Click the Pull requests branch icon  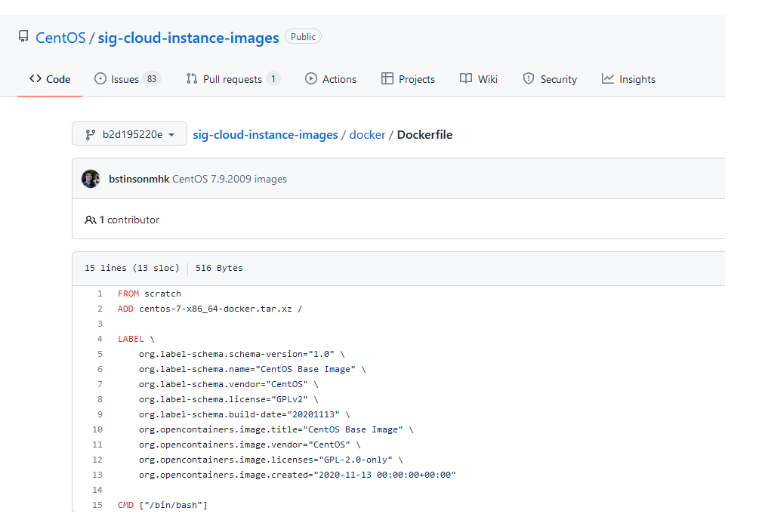[192, 79]
